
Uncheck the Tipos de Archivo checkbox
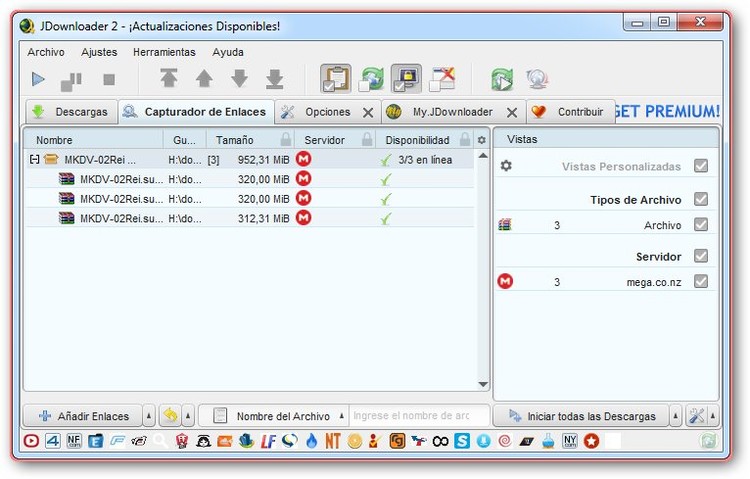click(x=701, y=199)
